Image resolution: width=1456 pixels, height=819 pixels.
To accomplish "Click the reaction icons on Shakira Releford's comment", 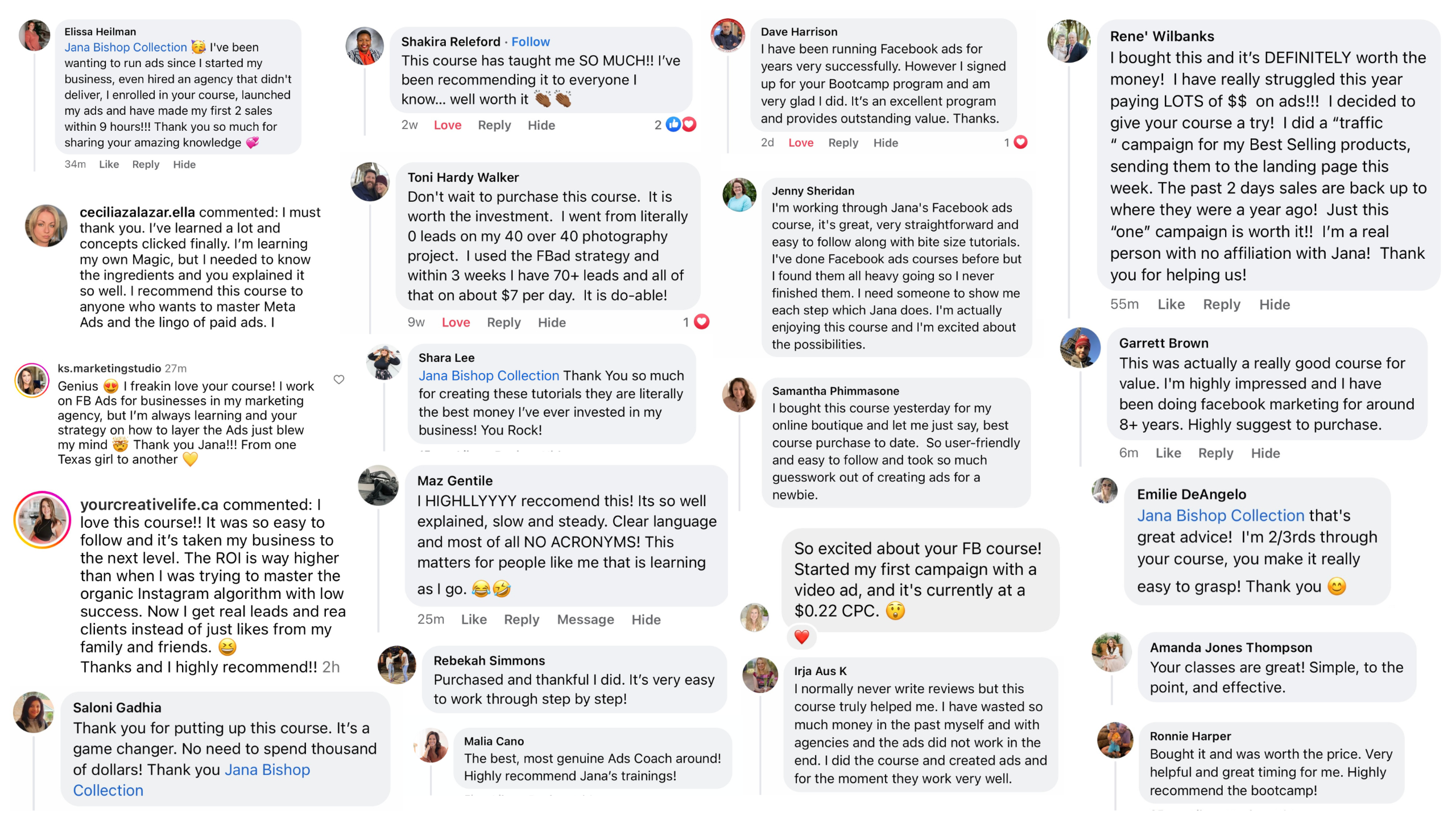I will pos(681,125).
